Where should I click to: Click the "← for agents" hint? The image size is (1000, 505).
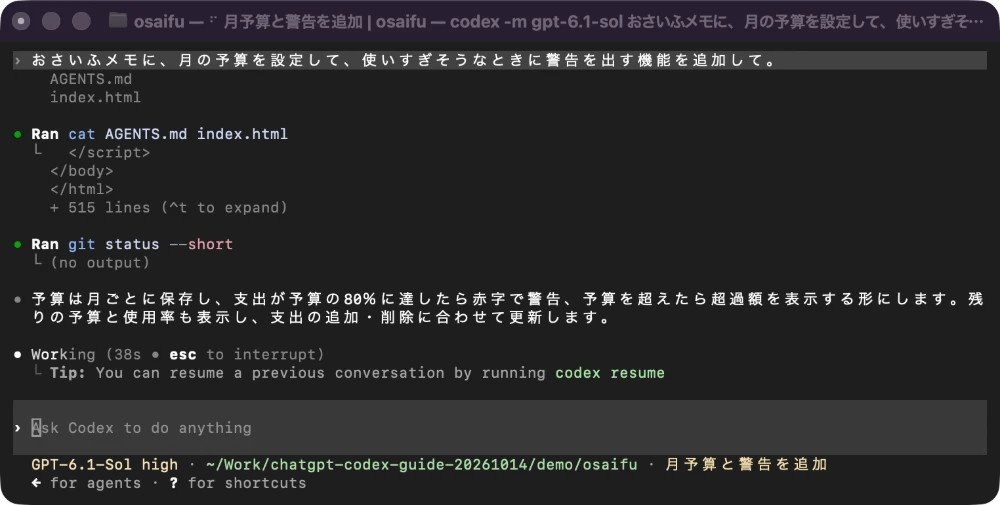pos(86,483)
